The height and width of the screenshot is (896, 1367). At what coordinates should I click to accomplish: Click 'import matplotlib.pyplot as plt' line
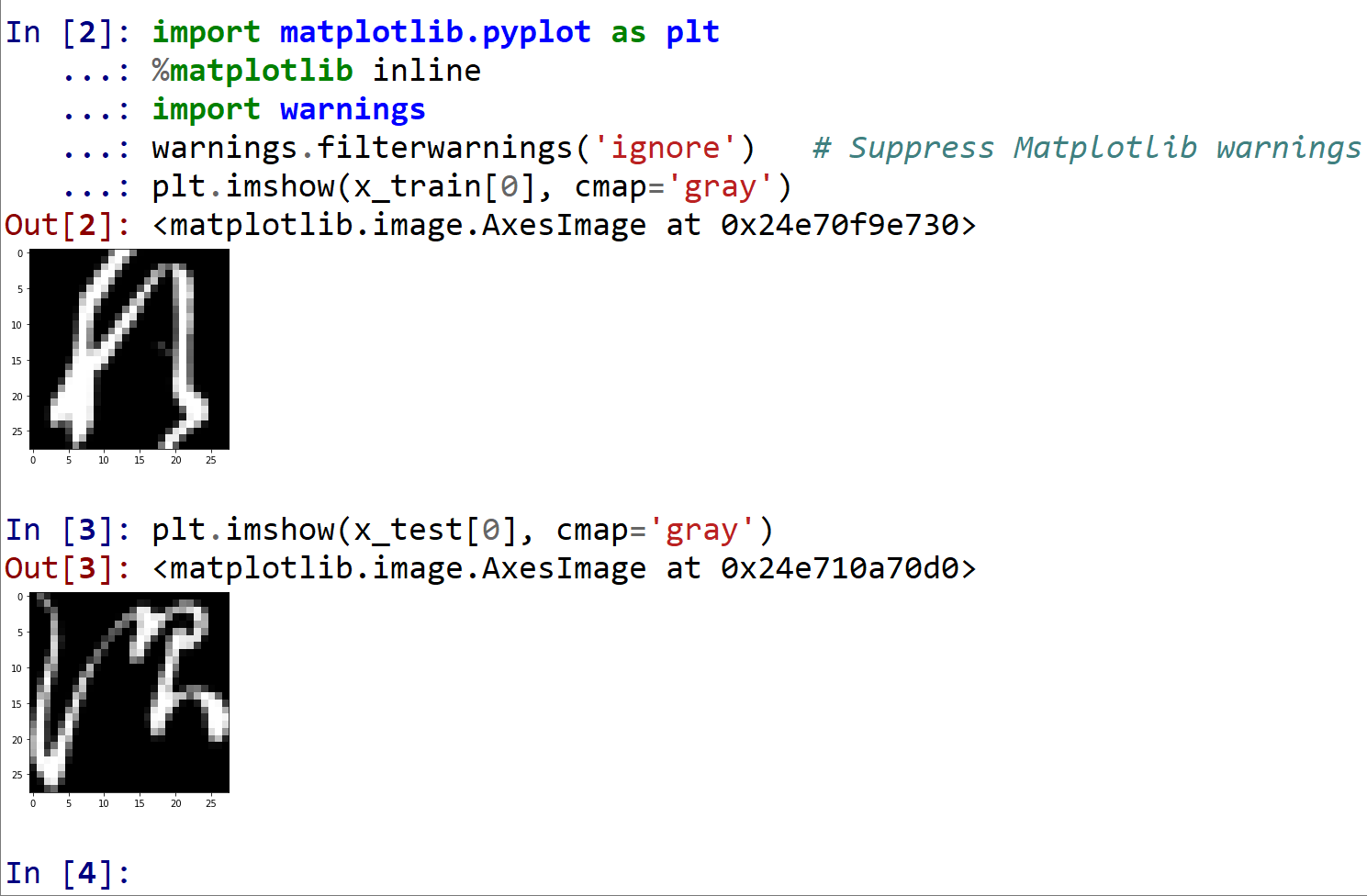tap(435, 32)
